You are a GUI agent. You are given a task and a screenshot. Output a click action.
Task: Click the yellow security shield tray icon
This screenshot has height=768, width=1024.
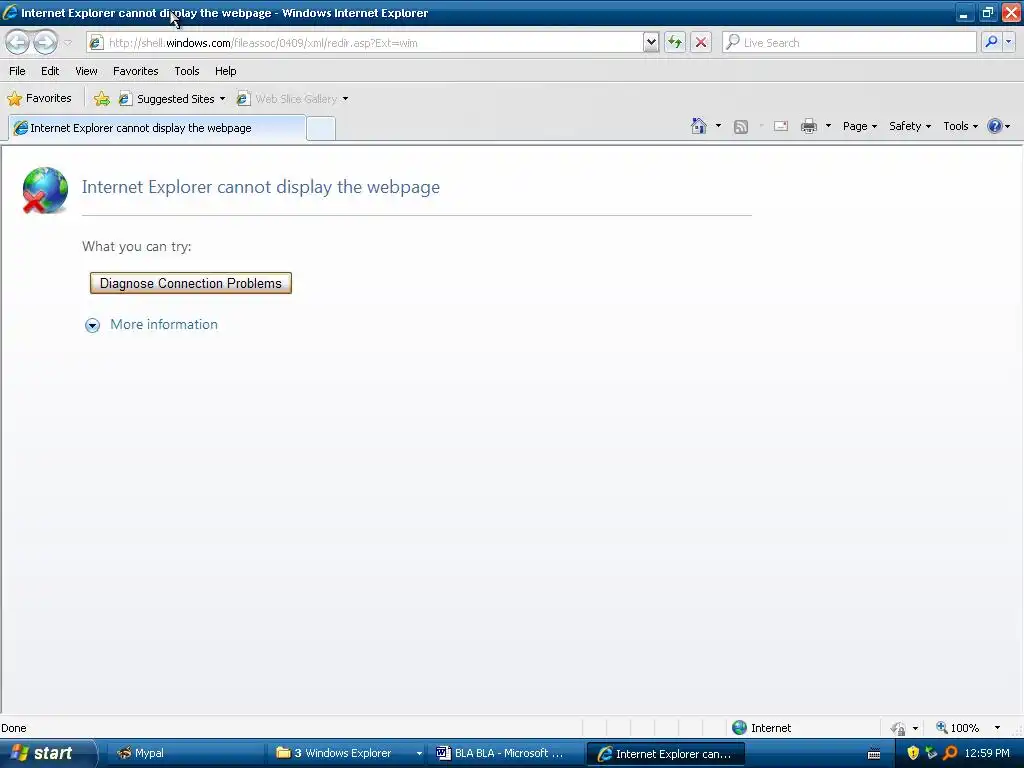[913, 753]
